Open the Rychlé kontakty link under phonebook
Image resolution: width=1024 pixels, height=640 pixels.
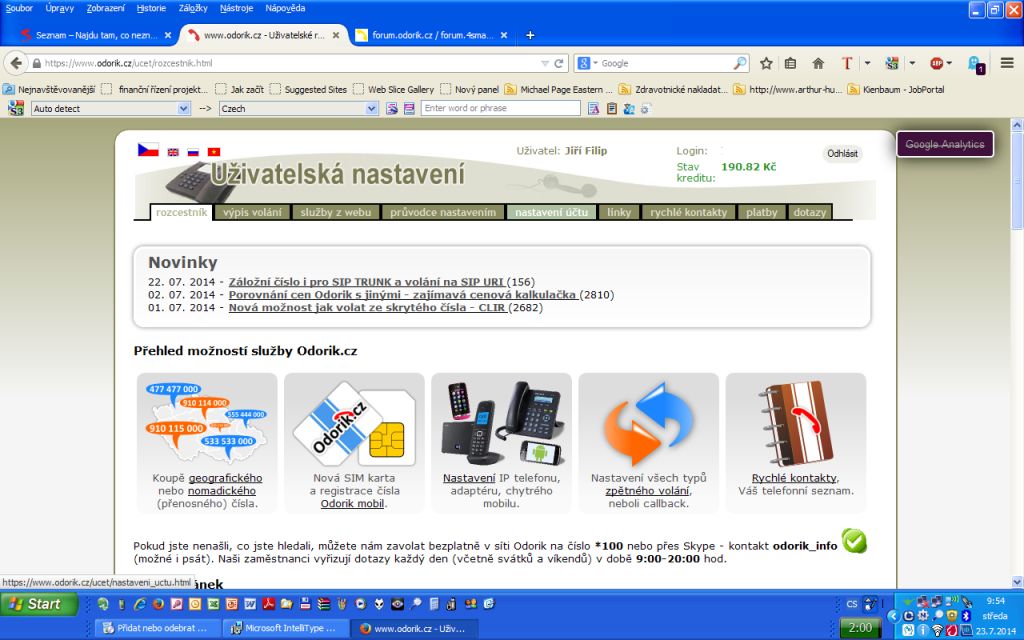(x=794, y=478)
